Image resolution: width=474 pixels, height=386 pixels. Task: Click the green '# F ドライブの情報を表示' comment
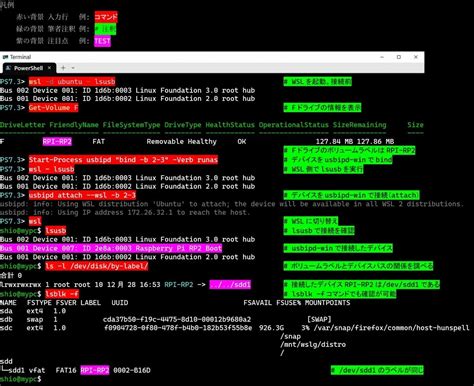pos(322,108)
